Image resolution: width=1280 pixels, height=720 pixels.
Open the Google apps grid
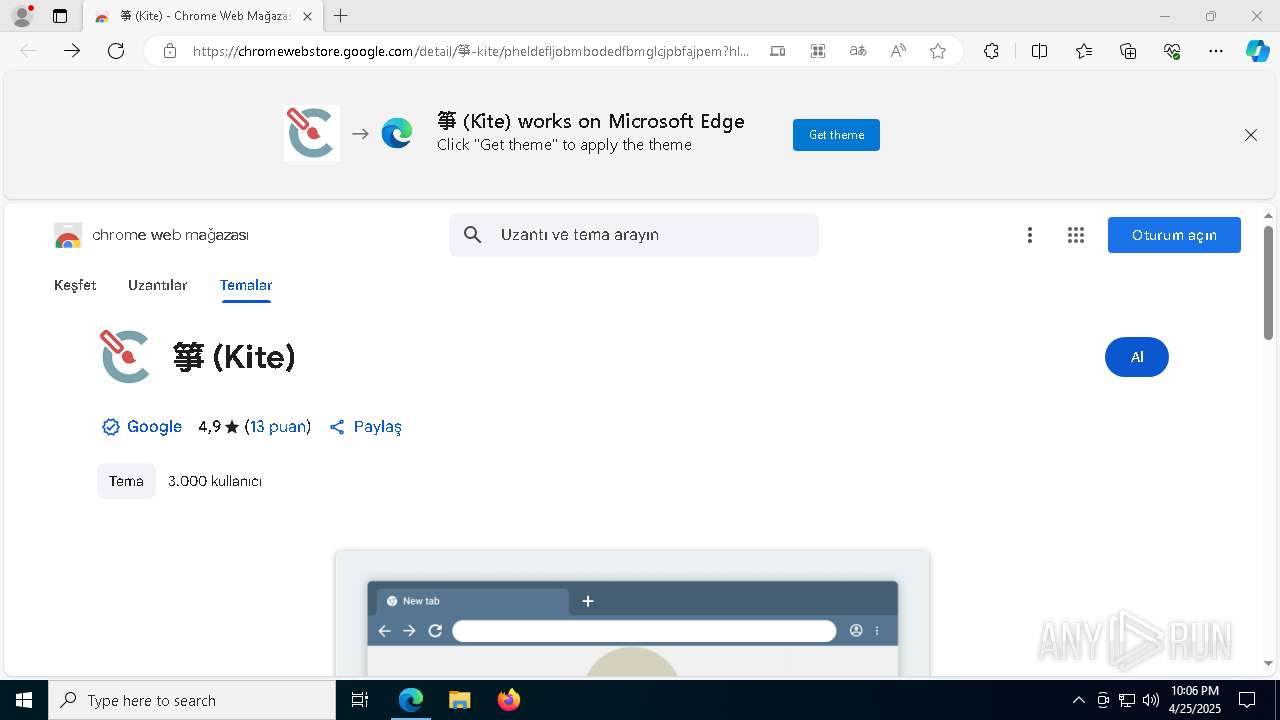[x=1076, y=235]
